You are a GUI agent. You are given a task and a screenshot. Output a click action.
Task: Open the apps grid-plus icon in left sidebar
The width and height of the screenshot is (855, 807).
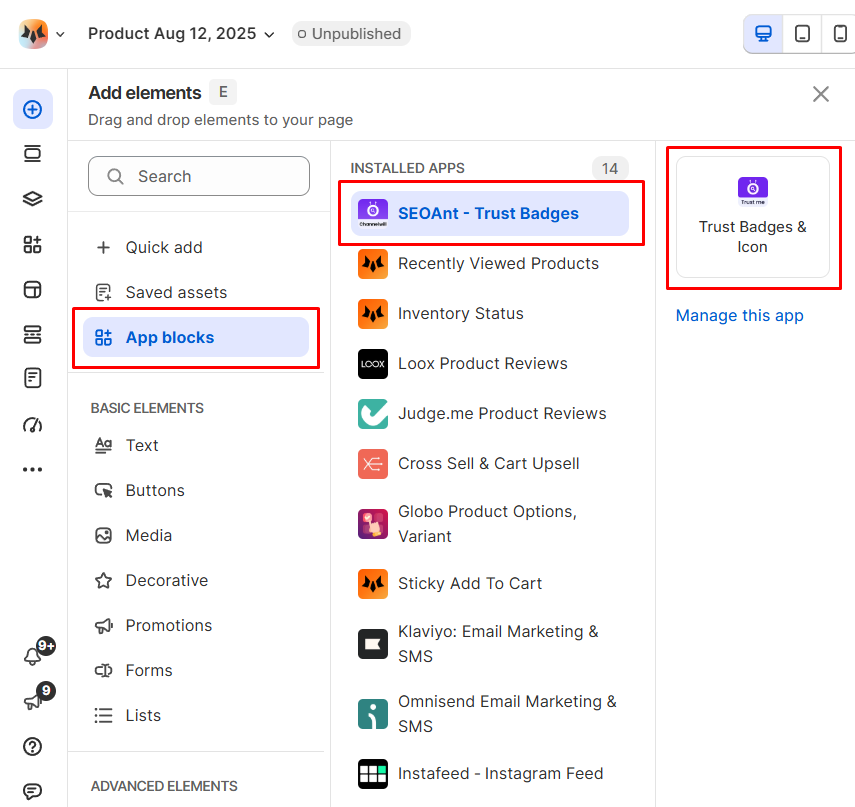(x=33, y=244)
